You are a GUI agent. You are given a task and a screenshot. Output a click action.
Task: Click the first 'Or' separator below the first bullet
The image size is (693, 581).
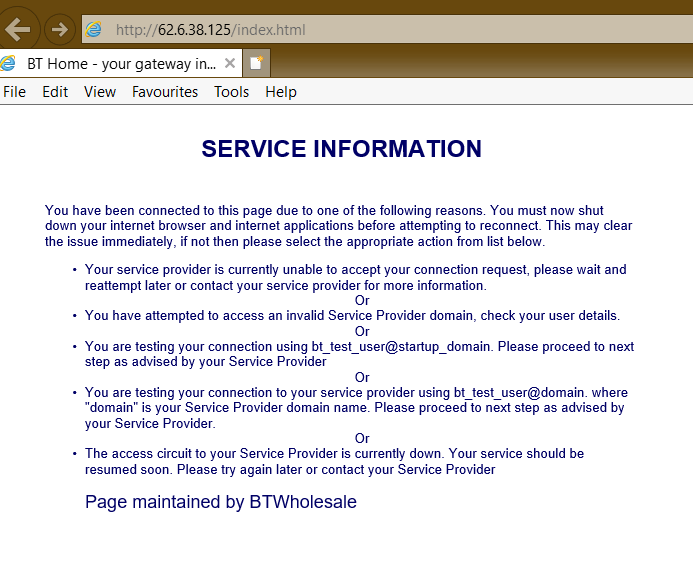pos(362,300)
